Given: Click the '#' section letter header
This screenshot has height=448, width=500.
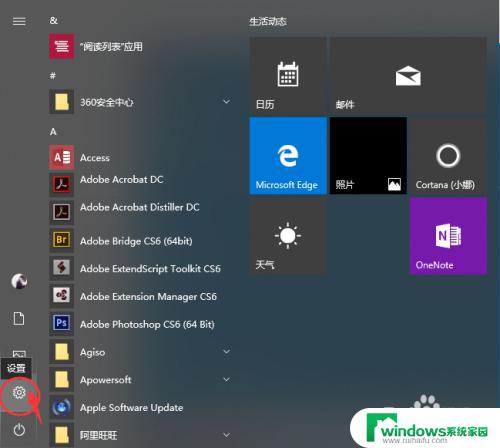Looking at the screenshot, I should coord(53,76).
